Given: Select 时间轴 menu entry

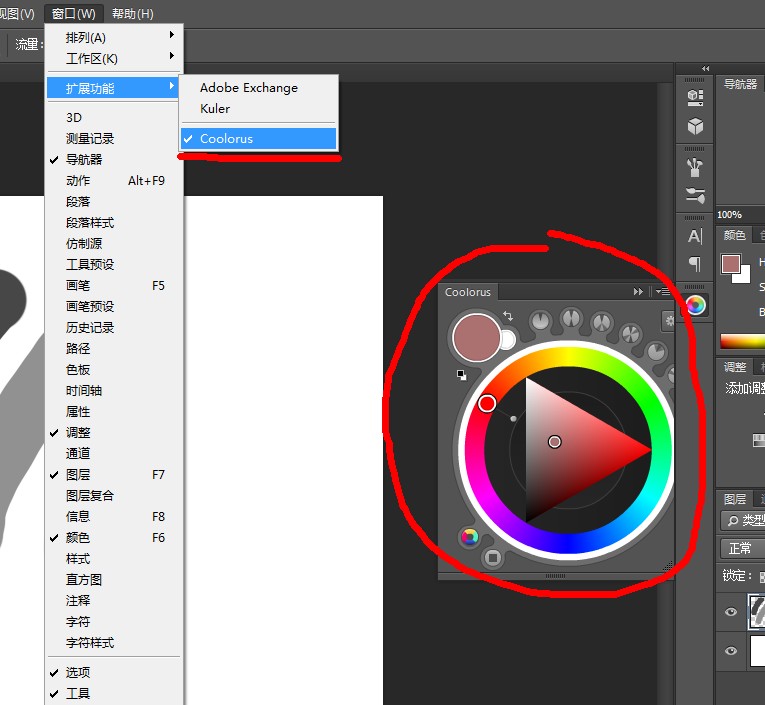Looking at the screenshot, I should tap(114, 390).
